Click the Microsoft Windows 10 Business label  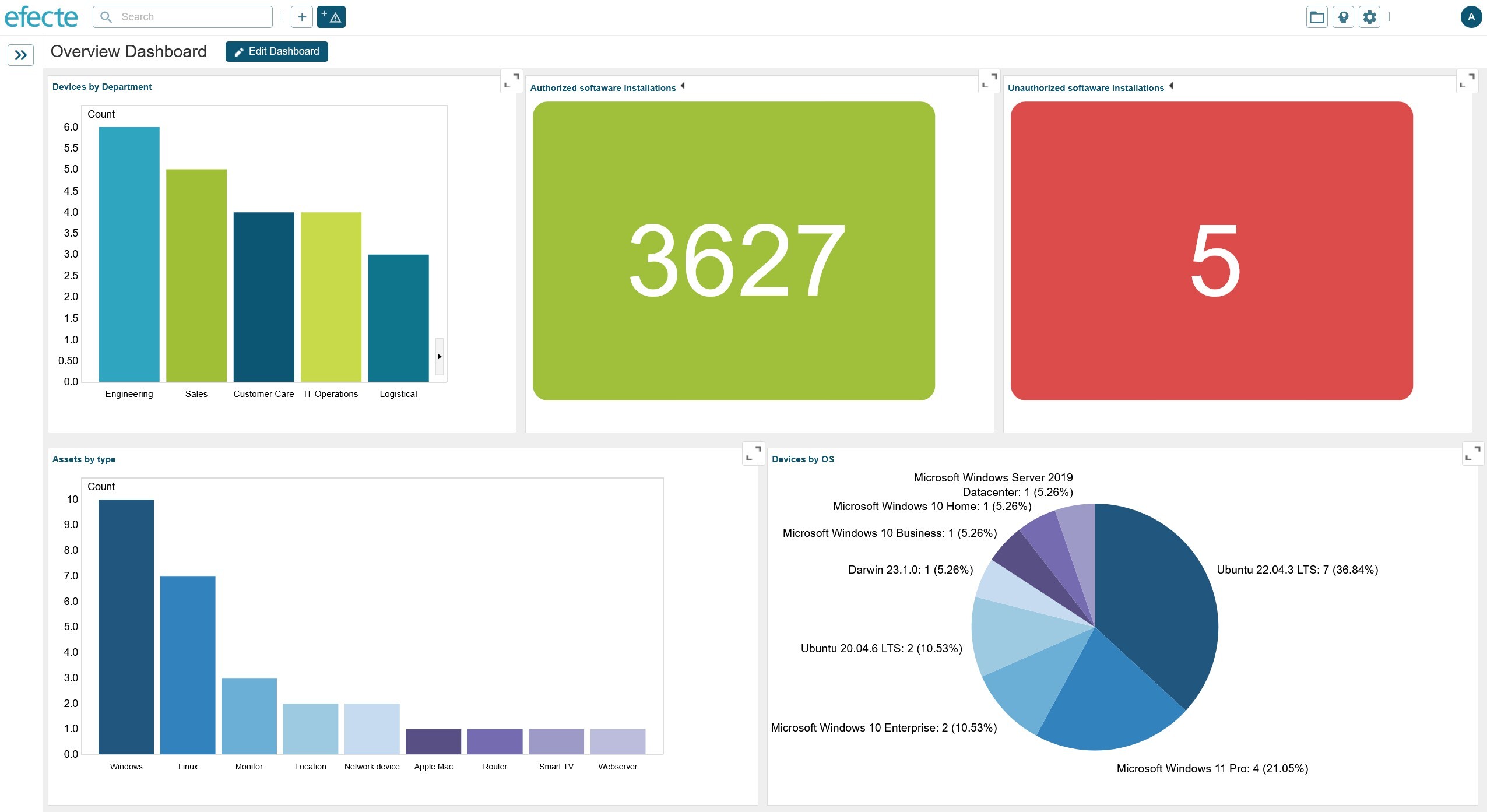click(890, 533)
